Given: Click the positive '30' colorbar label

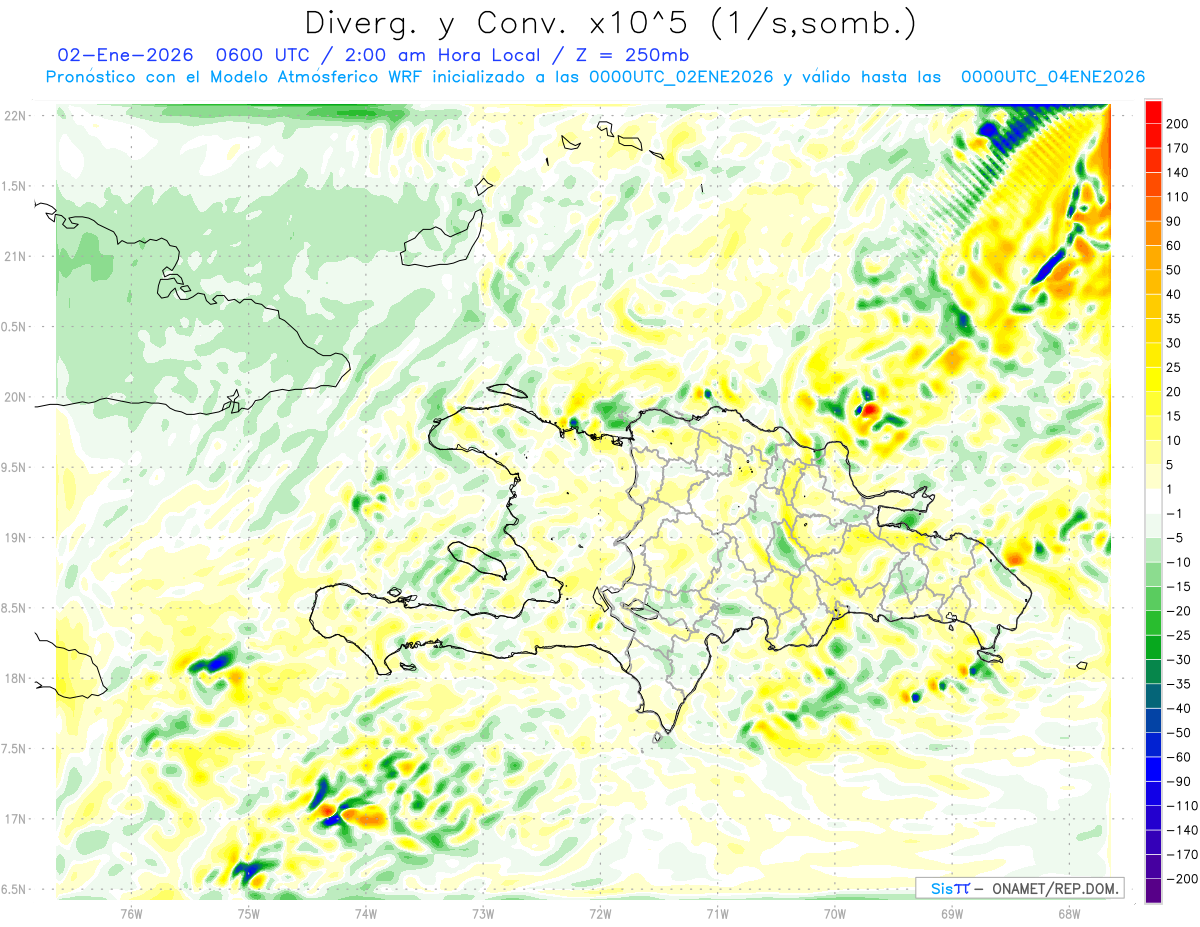Looking at the screenshot, I should click(1175, 344).
